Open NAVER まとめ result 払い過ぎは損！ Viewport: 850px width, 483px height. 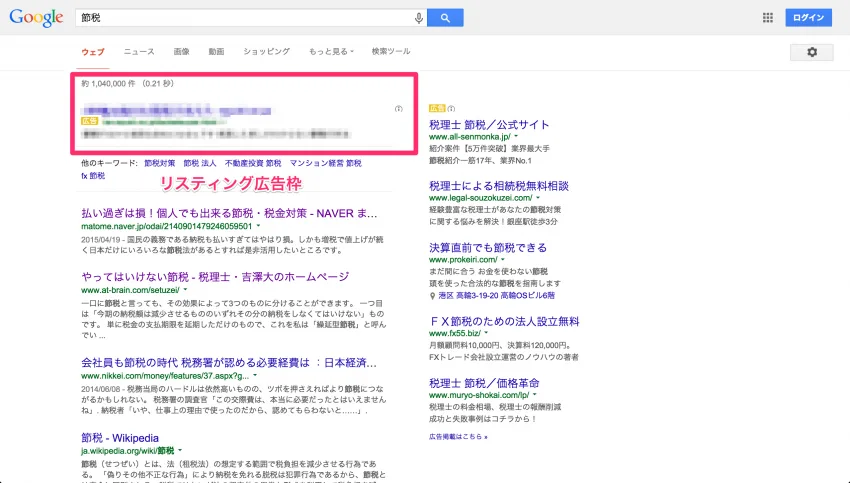[229, 214]
